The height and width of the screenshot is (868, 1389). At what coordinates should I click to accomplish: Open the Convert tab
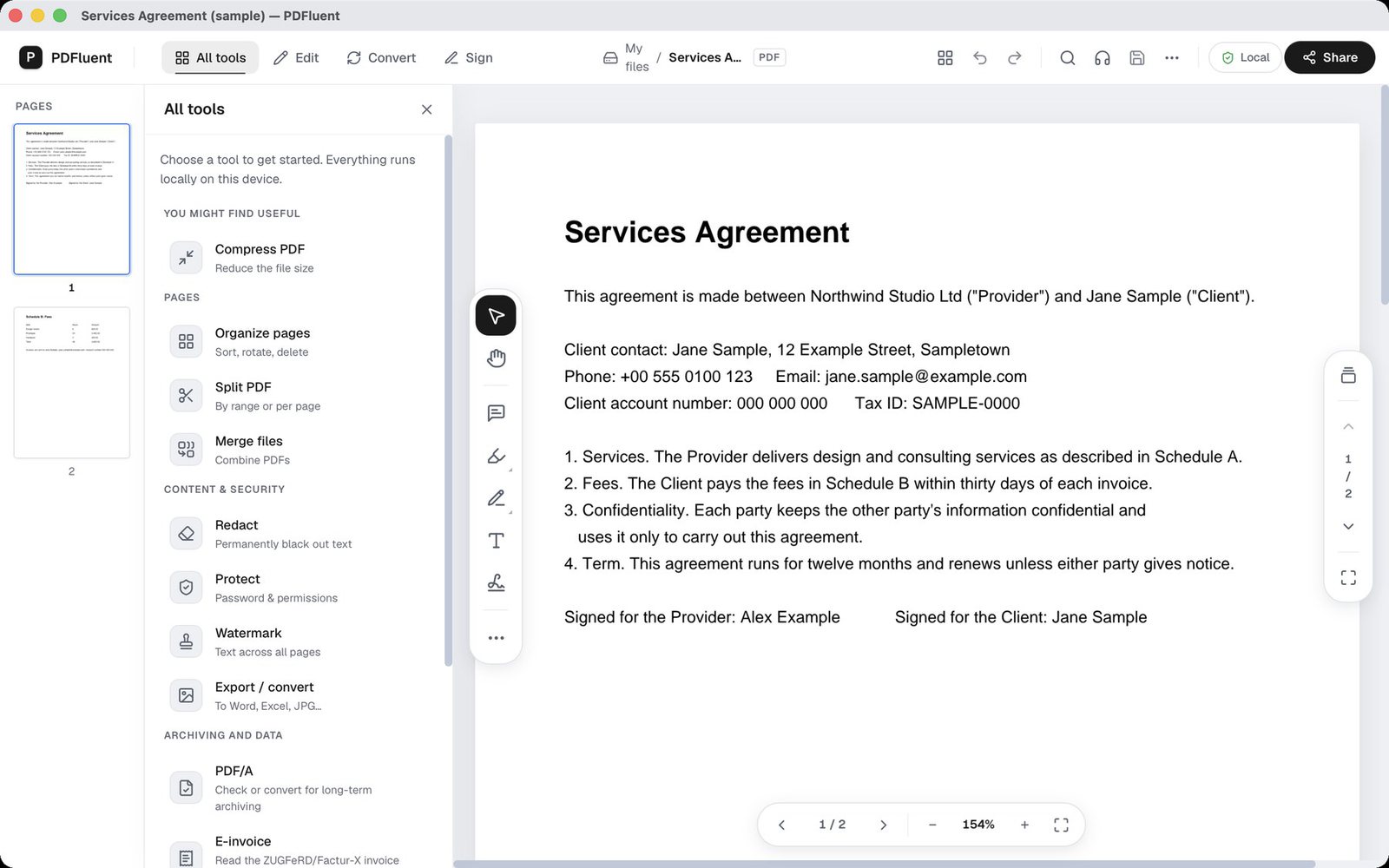pos(381,57)
